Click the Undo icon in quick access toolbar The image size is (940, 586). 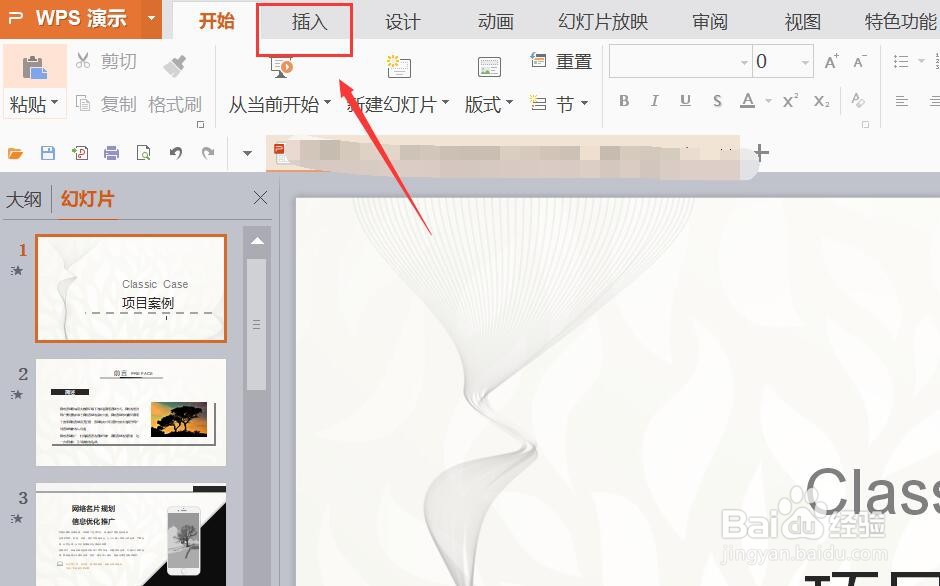pos(175,152)
